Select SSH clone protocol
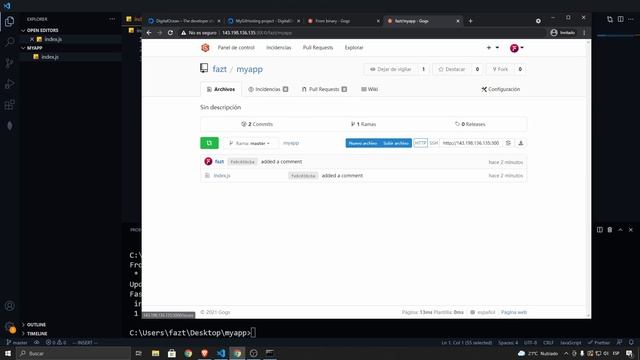Screen dimensions: 640x360 click(x=433, y=143)
